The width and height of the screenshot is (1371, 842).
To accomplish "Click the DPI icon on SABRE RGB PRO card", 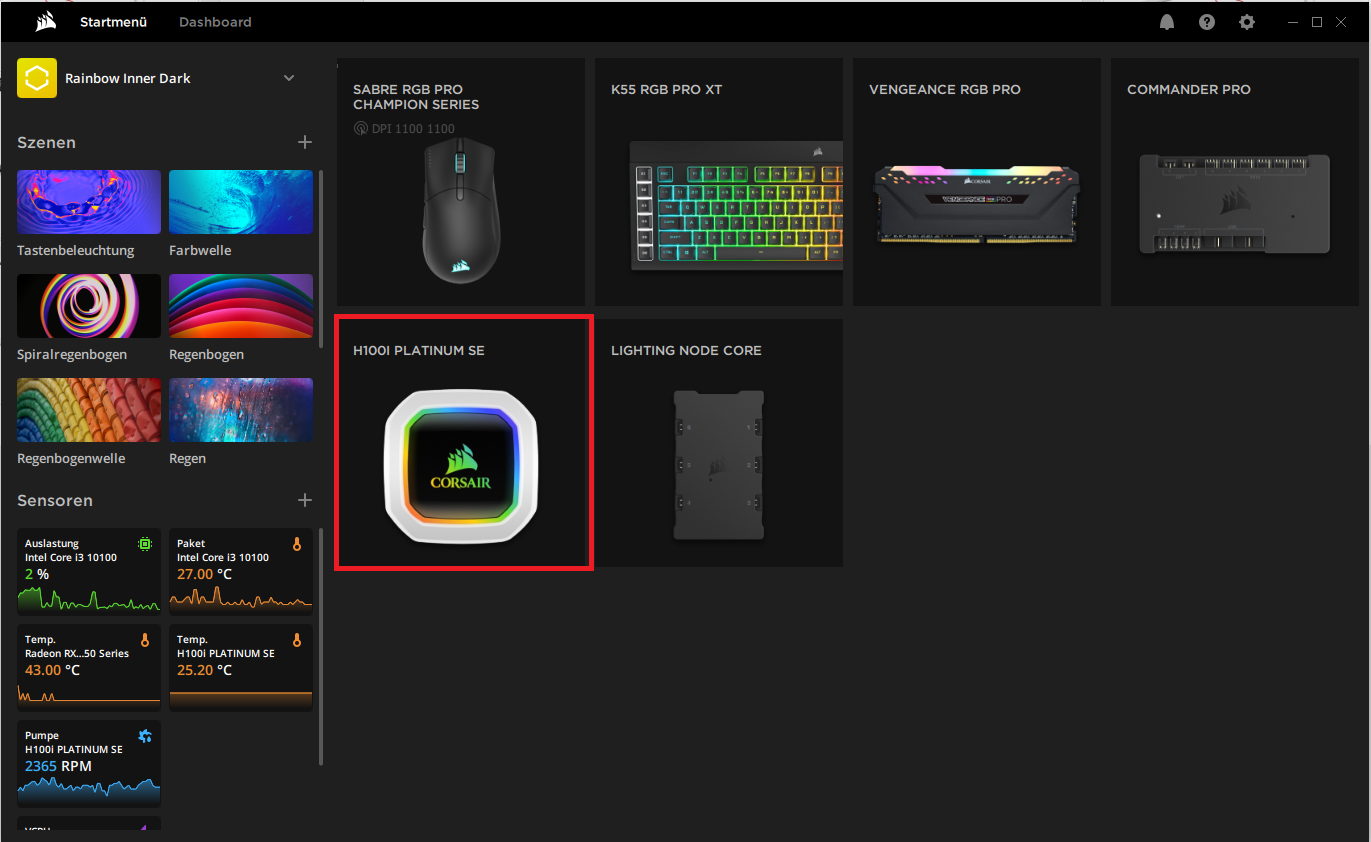I will [x=361, y=129].
